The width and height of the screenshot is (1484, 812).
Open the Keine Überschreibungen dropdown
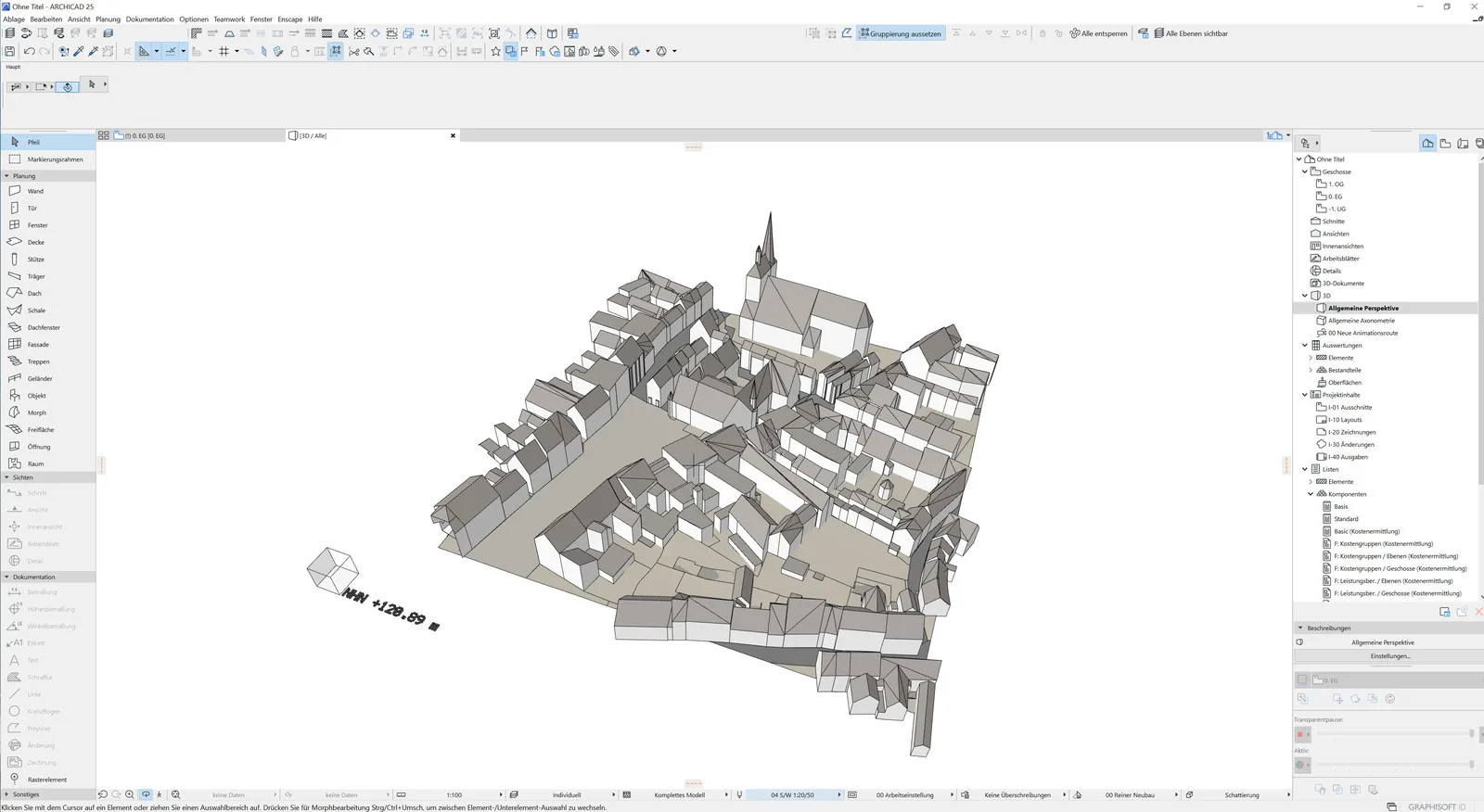(x=1013, y=794)
